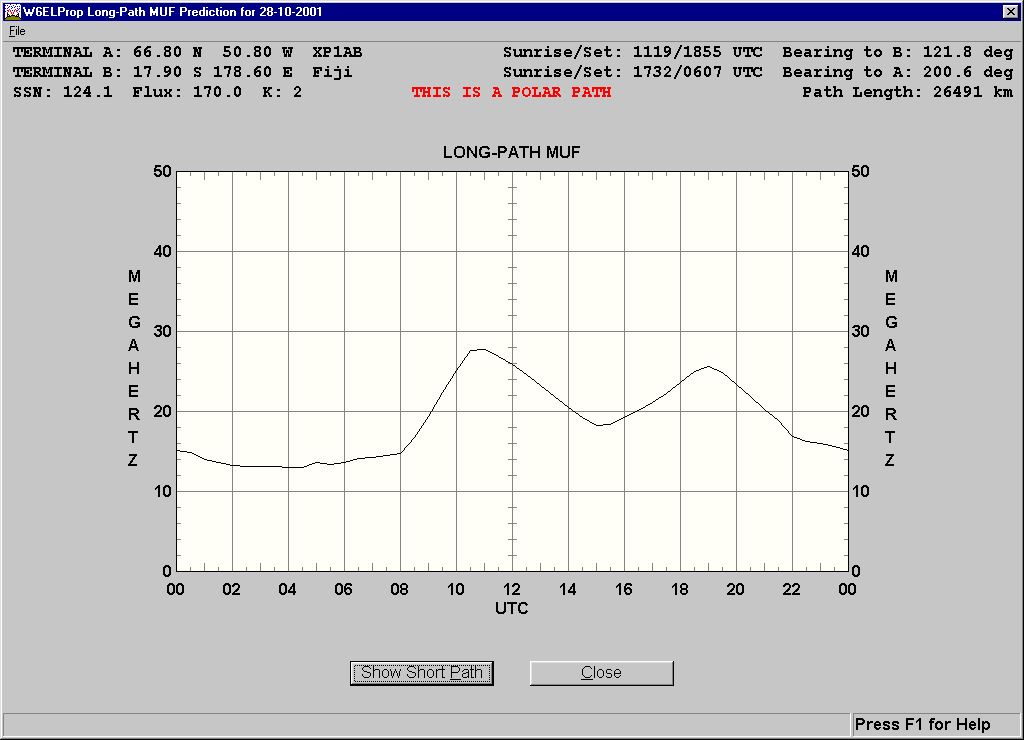Click the Bearing to B 121.8 deg text

coord(897,52)
